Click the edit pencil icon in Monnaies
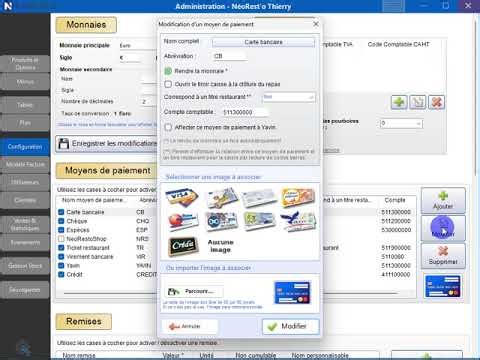Screen dimensions: 480x360 [x=418, y=102]
